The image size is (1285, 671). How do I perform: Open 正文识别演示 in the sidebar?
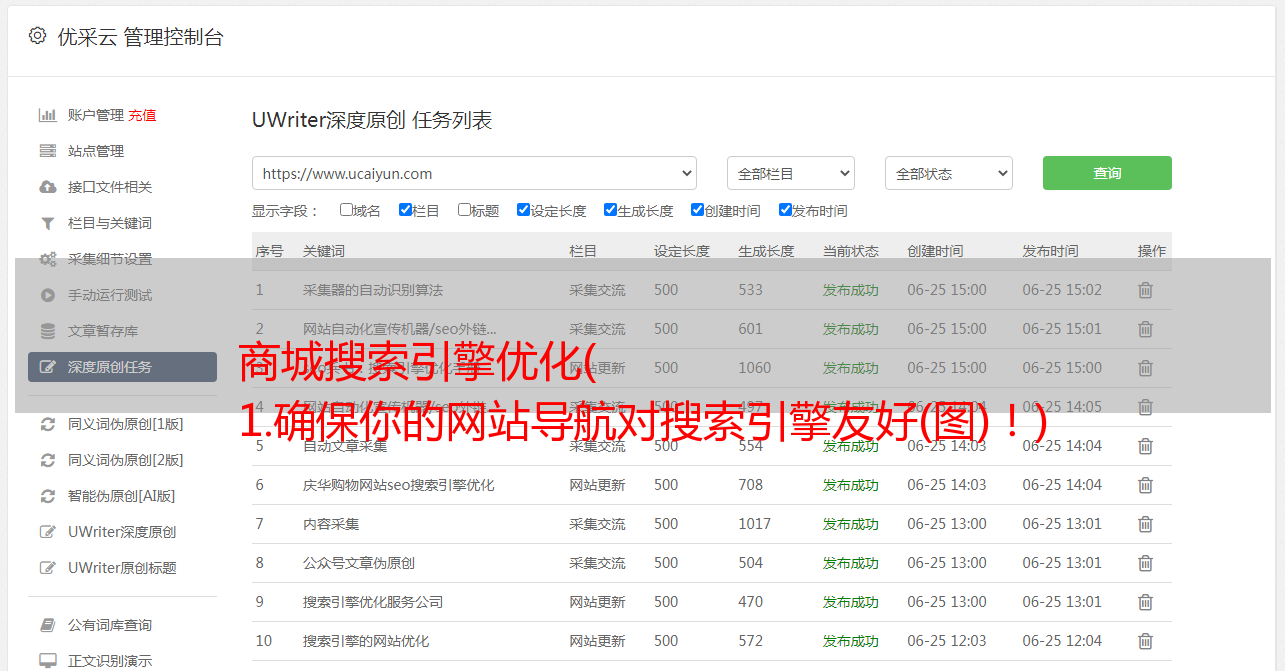coord(110,661)
